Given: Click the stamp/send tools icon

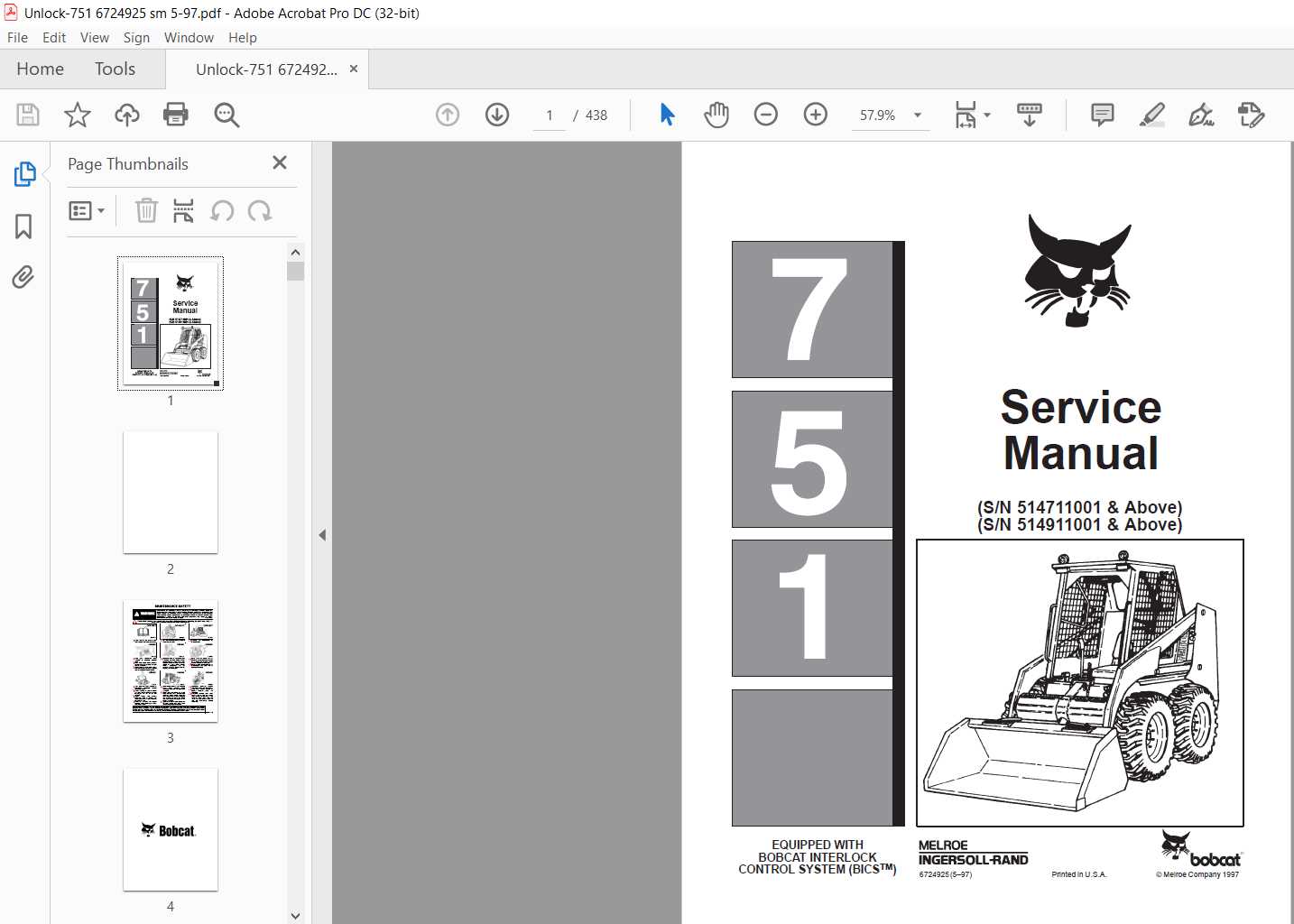Looking at the screenshot, I should (1251, 115).
